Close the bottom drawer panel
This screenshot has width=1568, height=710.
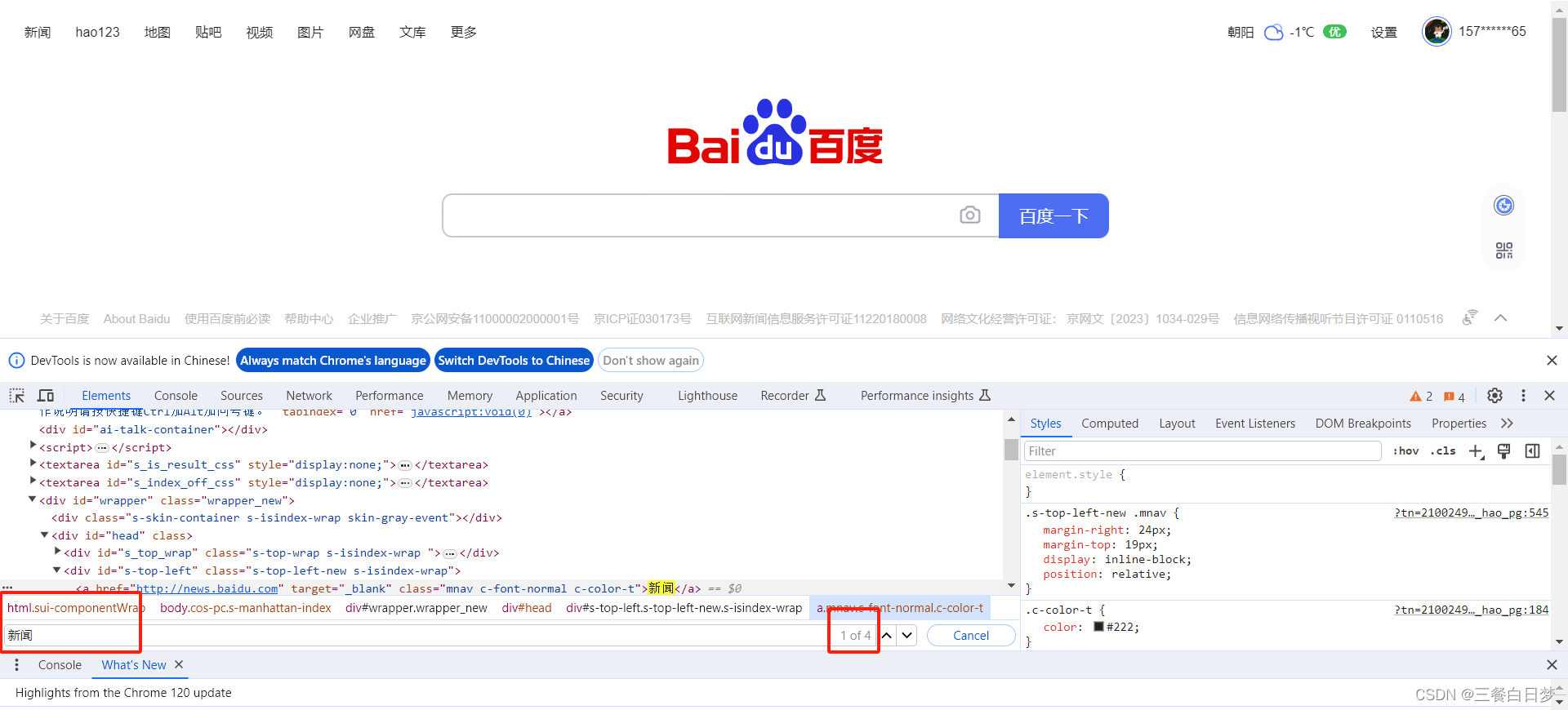(x=1552, y=665)
